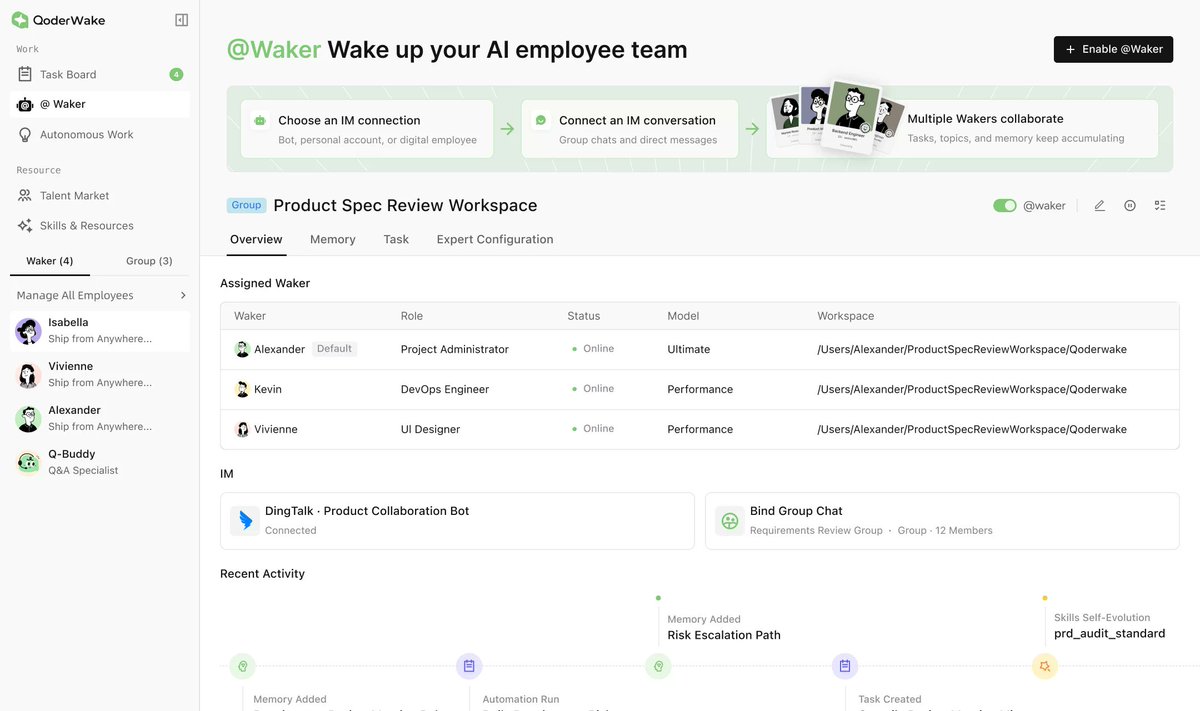The height and width of the screenshot is (711, 1200).
Task: Select Alexander in sidebar employee list
Action: pyautogui.click(x=100, y=418)
